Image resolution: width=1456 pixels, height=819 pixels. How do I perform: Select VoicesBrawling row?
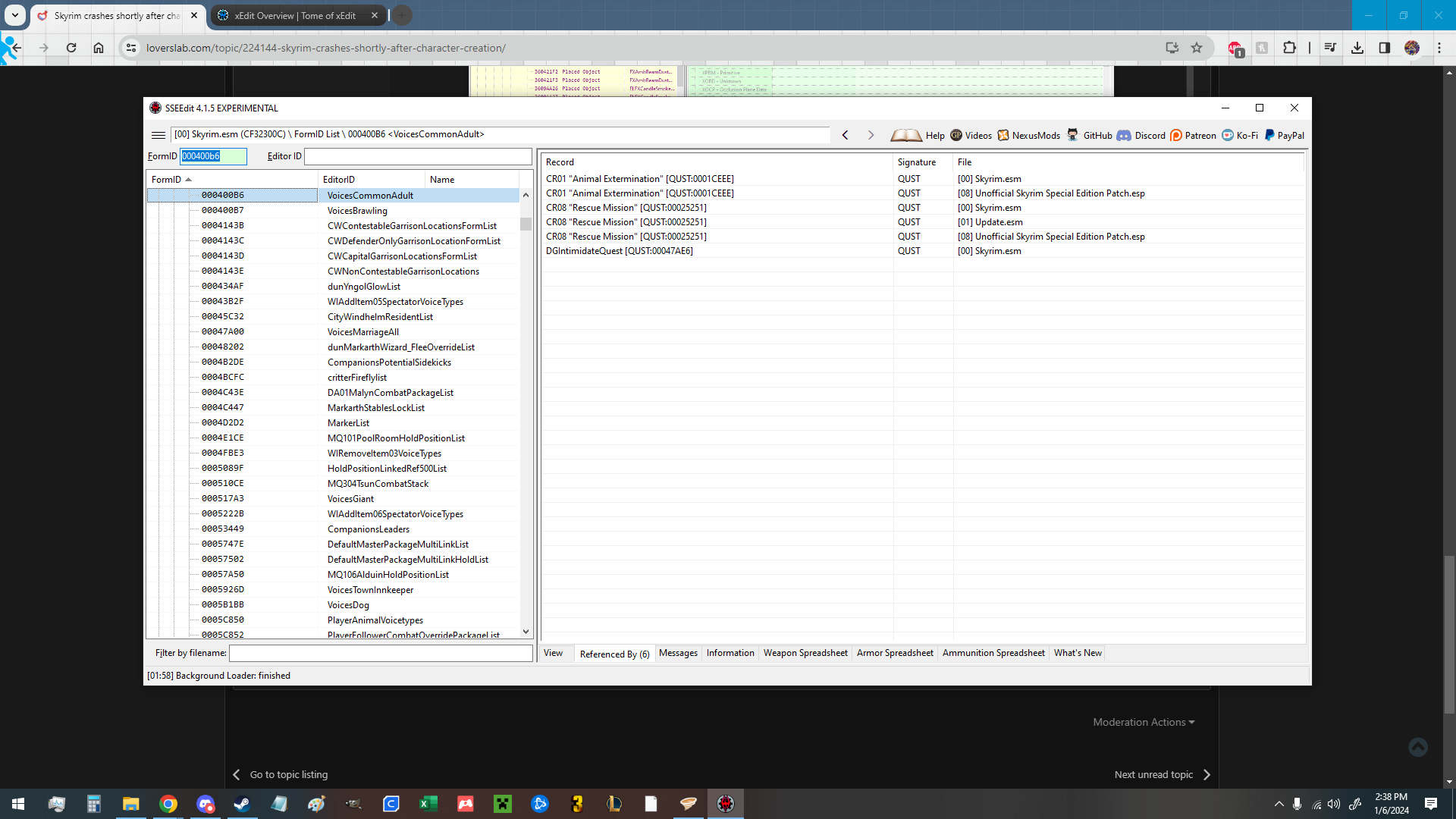(x=334, y=211)
